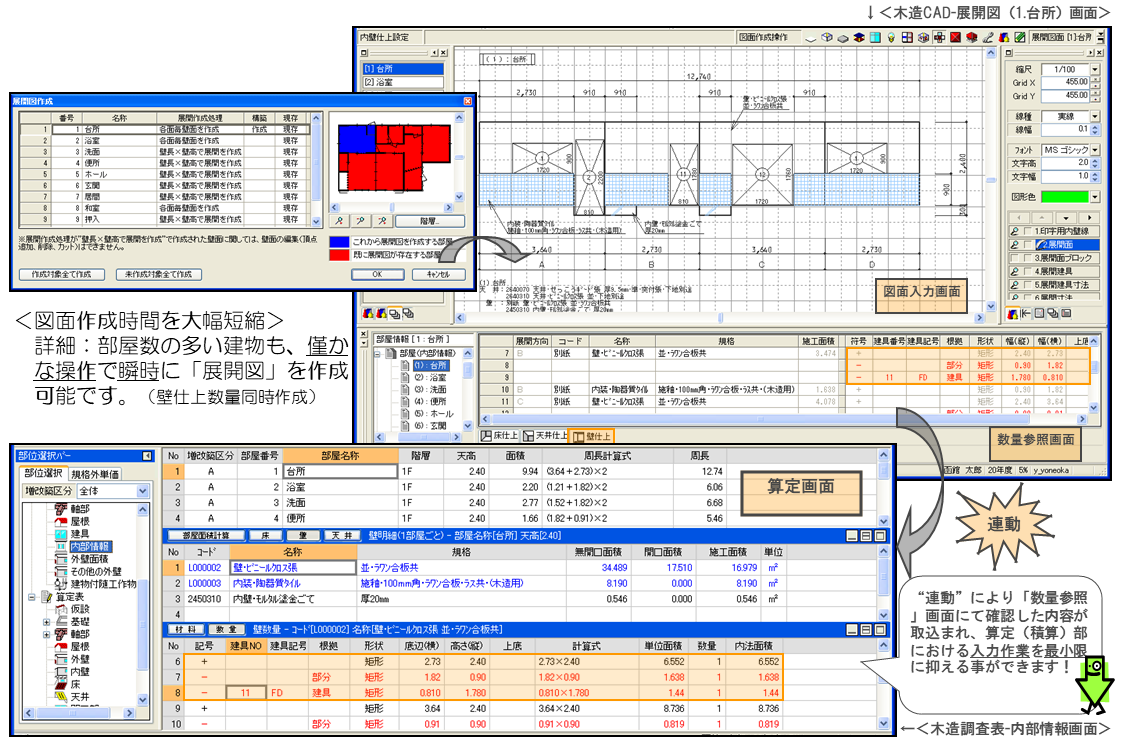Enable the 5.展開建具寸法 layer checkbox
This screenshot has height=746, width=1121.
(x=1028, y=285)
